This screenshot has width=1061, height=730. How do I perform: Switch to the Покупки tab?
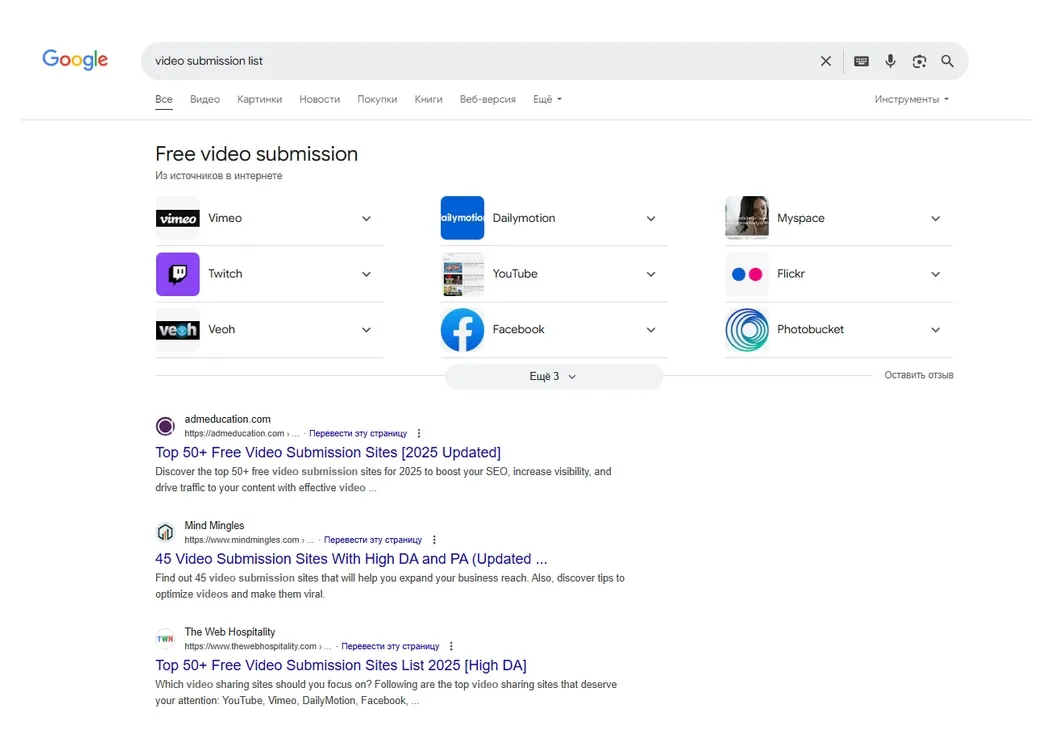click(377, 99)
